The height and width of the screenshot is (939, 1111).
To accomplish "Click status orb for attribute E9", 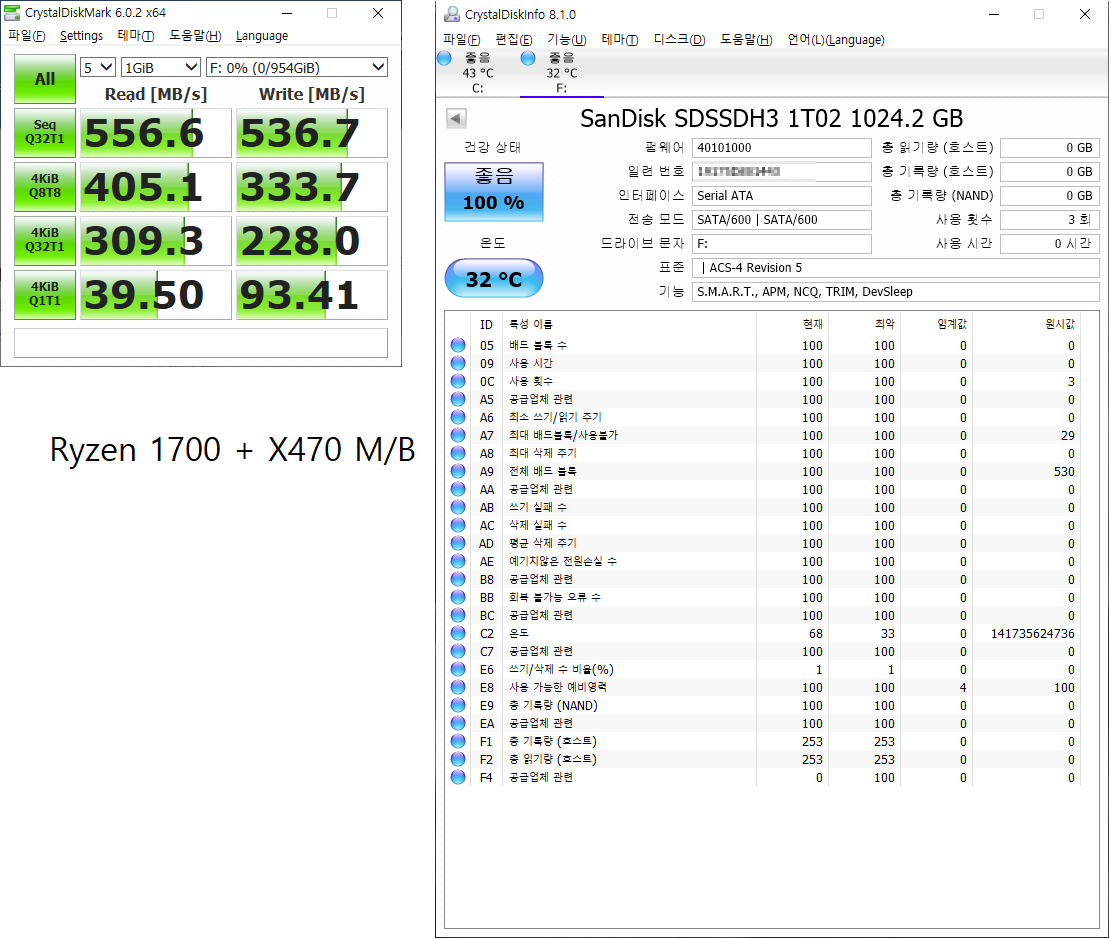I will pyautogui.click(x=458, y=705).
